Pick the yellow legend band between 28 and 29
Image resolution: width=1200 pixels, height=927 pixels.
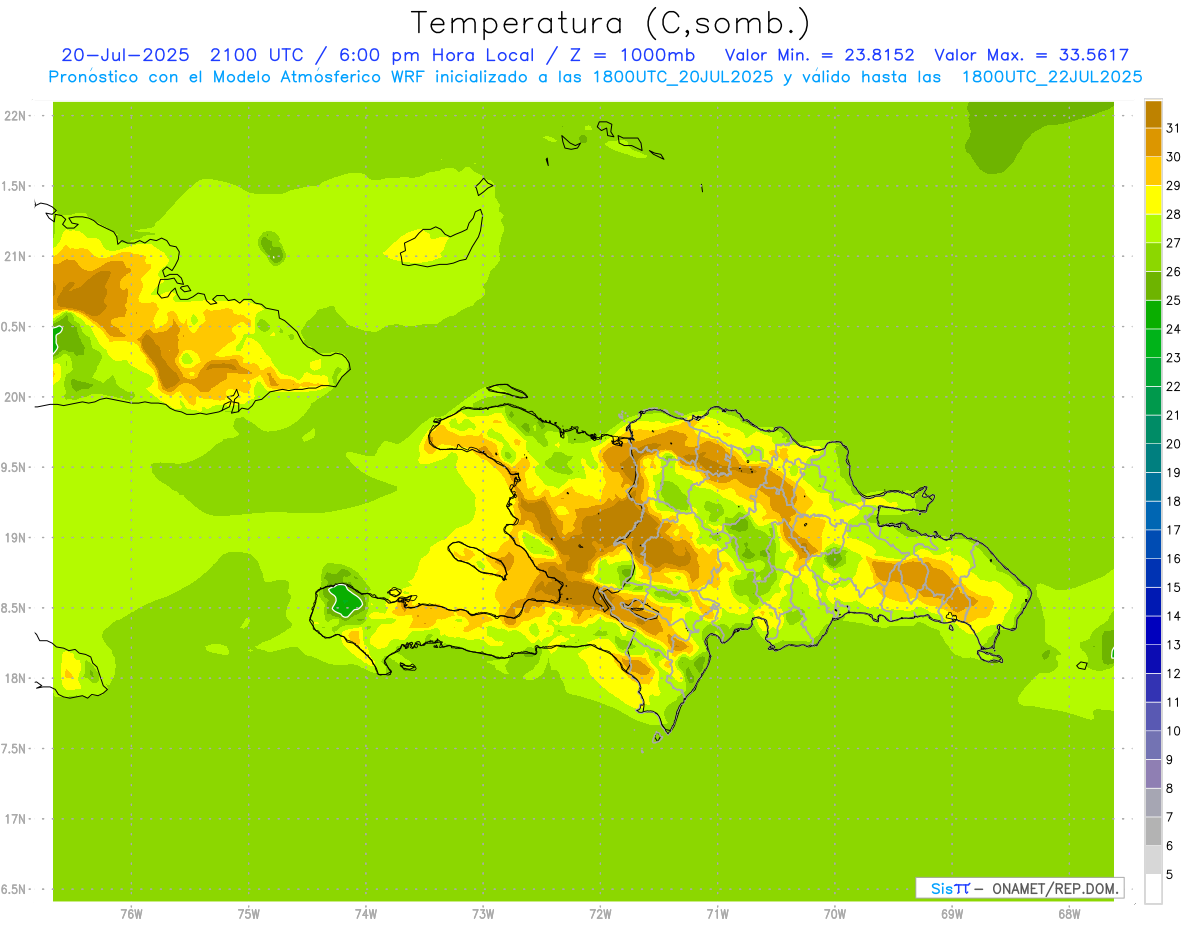pyautogui.click(x=1153, y=200)
